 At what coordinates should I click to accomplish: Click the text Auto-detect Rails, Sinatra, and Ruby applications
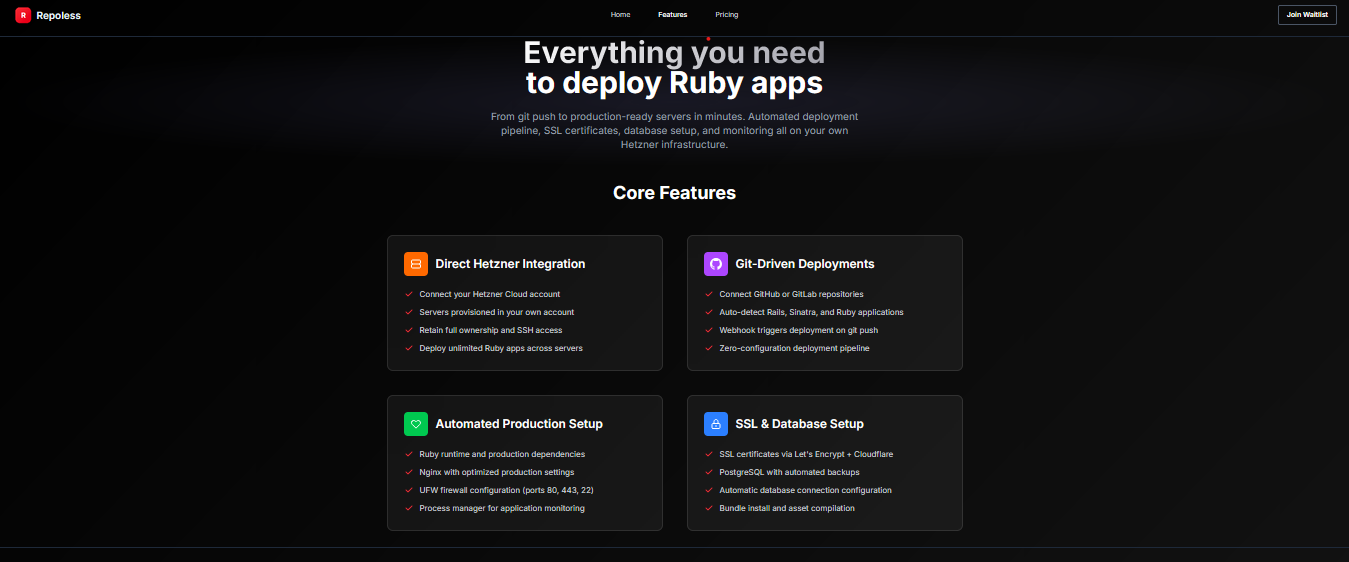pyautogui.click(x=811, y=312)
